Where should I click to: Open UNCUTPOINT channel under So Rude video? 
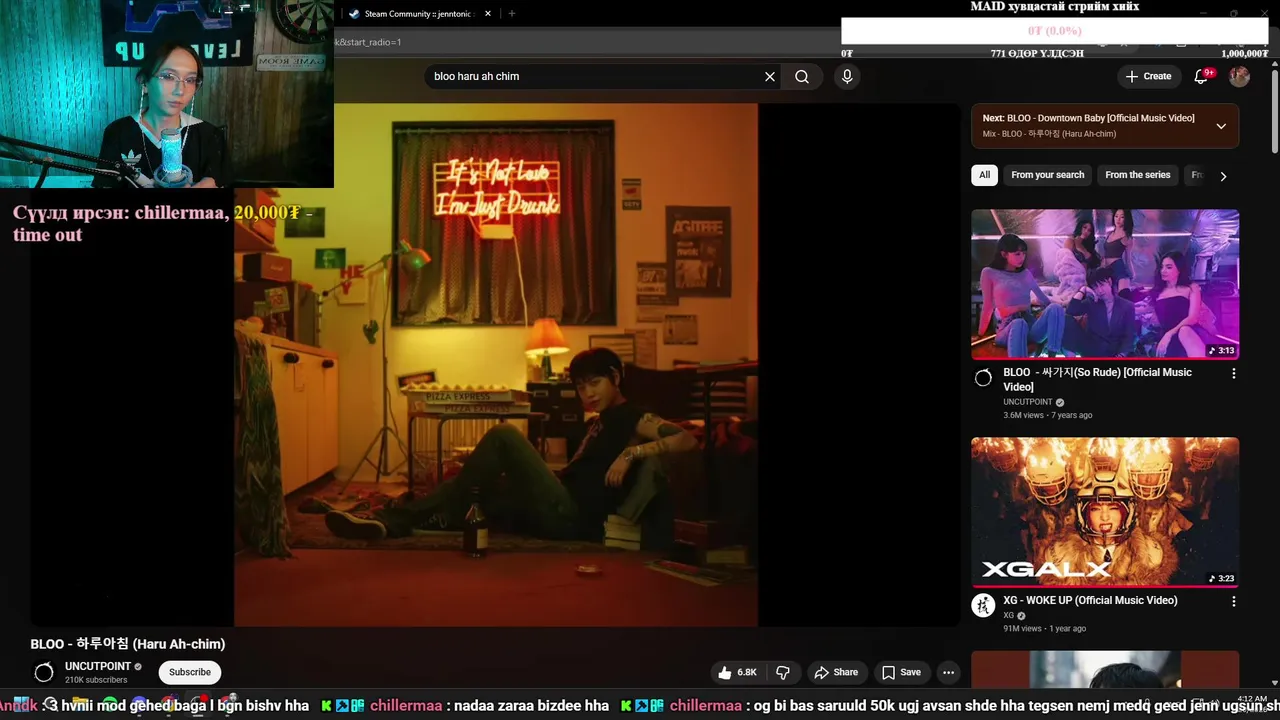1028,402
